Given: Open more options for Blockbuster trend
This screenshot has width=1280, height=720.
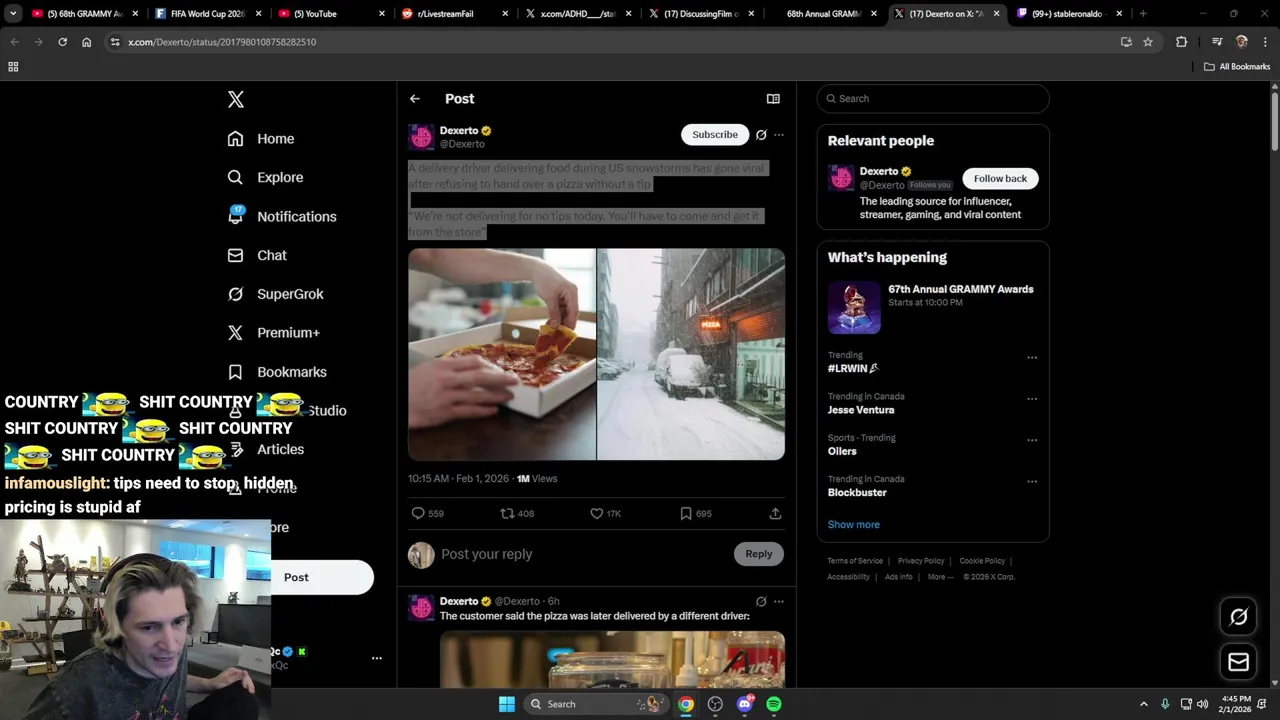Looking at the screenshot, I should coord(1032,481).
